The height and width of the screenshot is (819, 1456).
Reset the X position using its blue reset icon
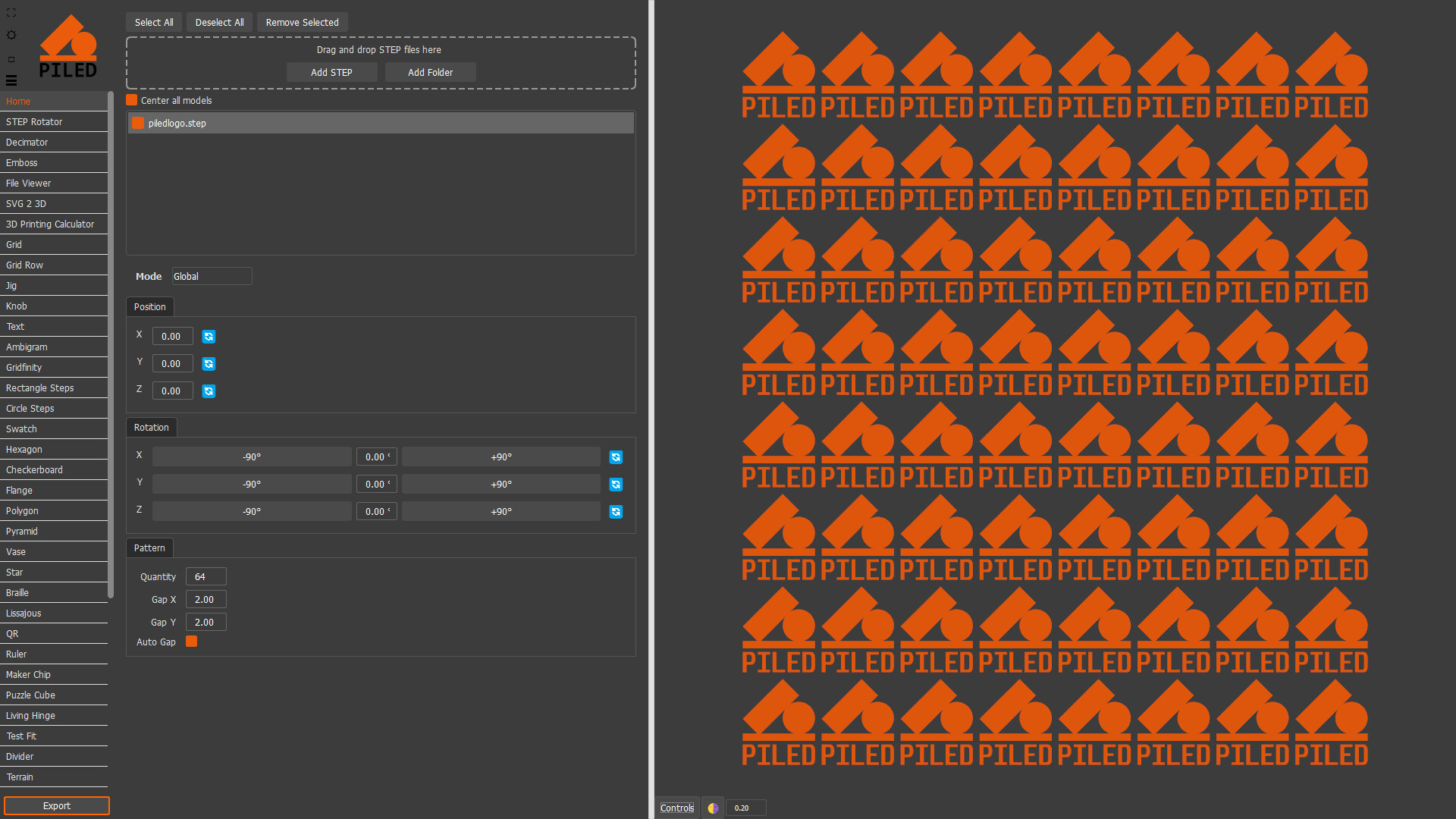click(x=209, y=336)
